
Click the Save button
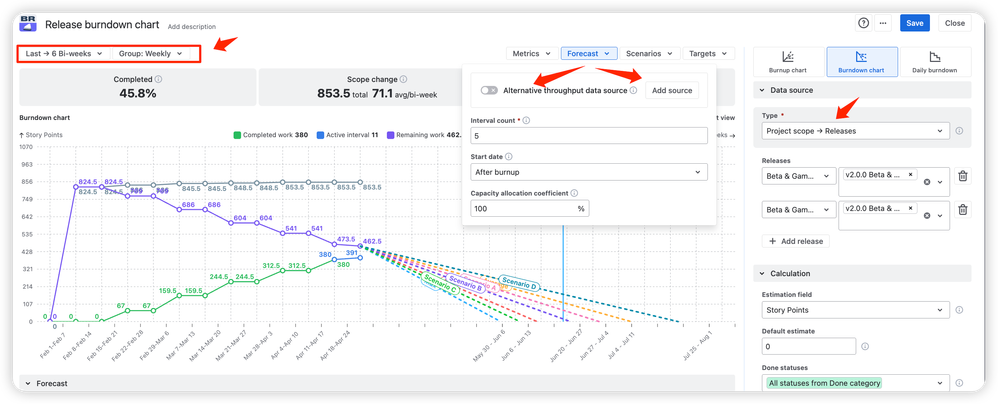pos(915,23)
